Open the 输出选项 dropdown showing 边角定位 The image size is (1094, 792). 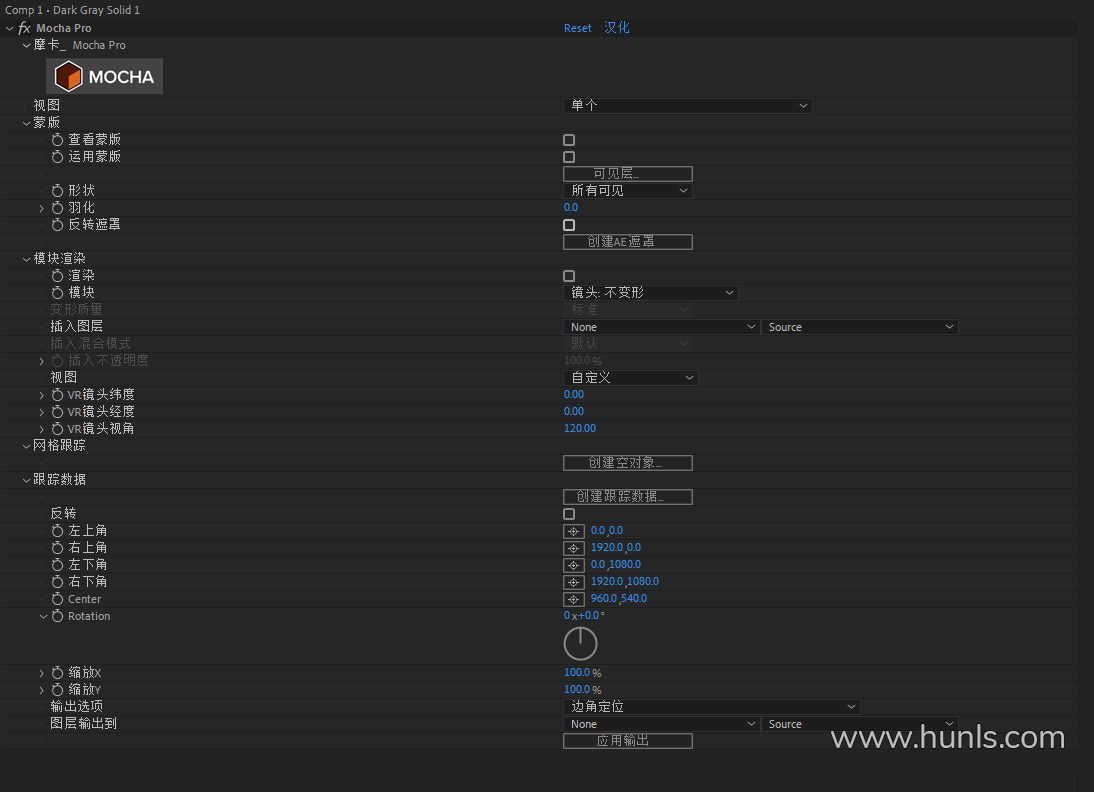click(x=712, y=706)
